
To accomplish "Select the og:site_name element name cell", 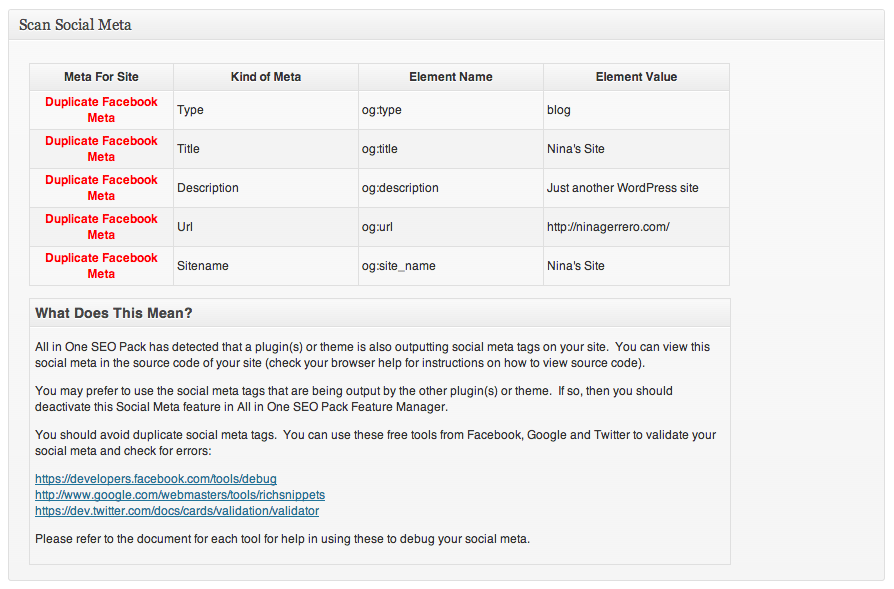I will point(451,266).
